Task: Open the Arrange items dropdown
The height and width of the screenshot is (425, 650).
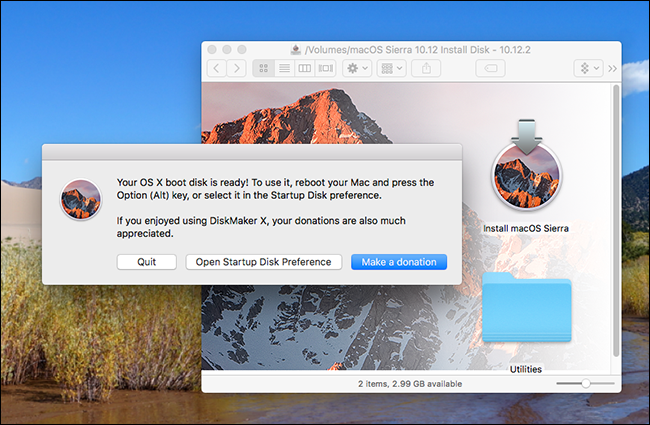Action: click(391, 68)
